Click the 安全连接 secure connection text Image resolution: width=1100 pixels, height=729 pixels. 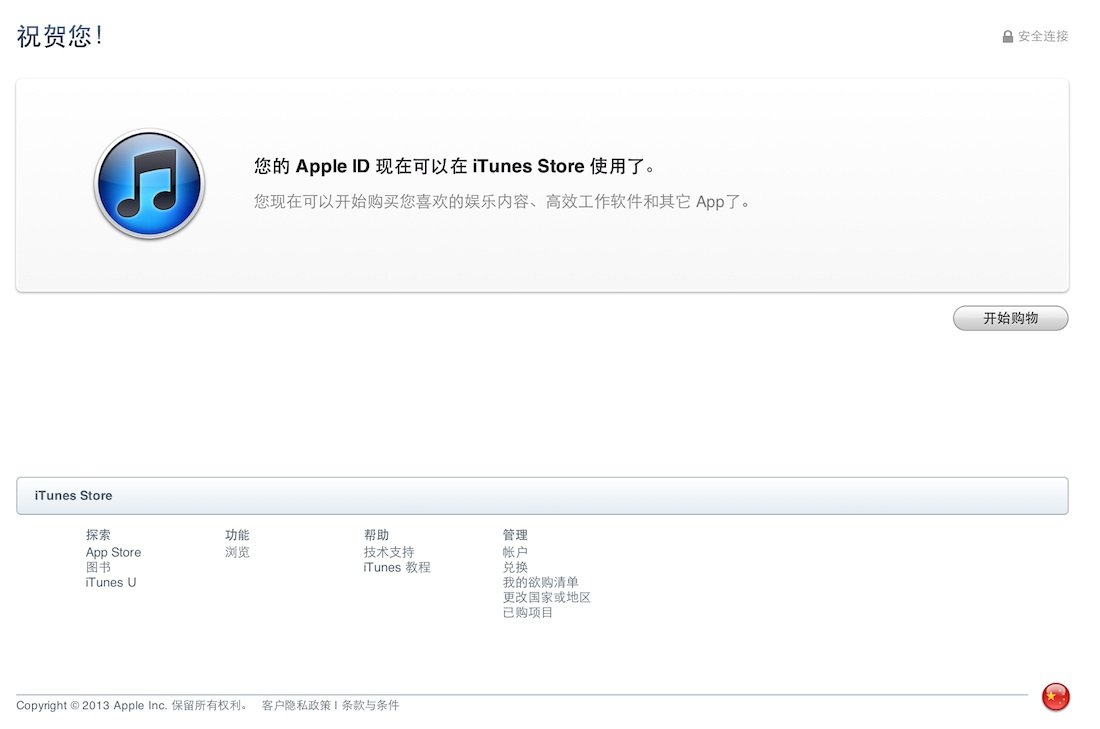[x=1043, y=37]
